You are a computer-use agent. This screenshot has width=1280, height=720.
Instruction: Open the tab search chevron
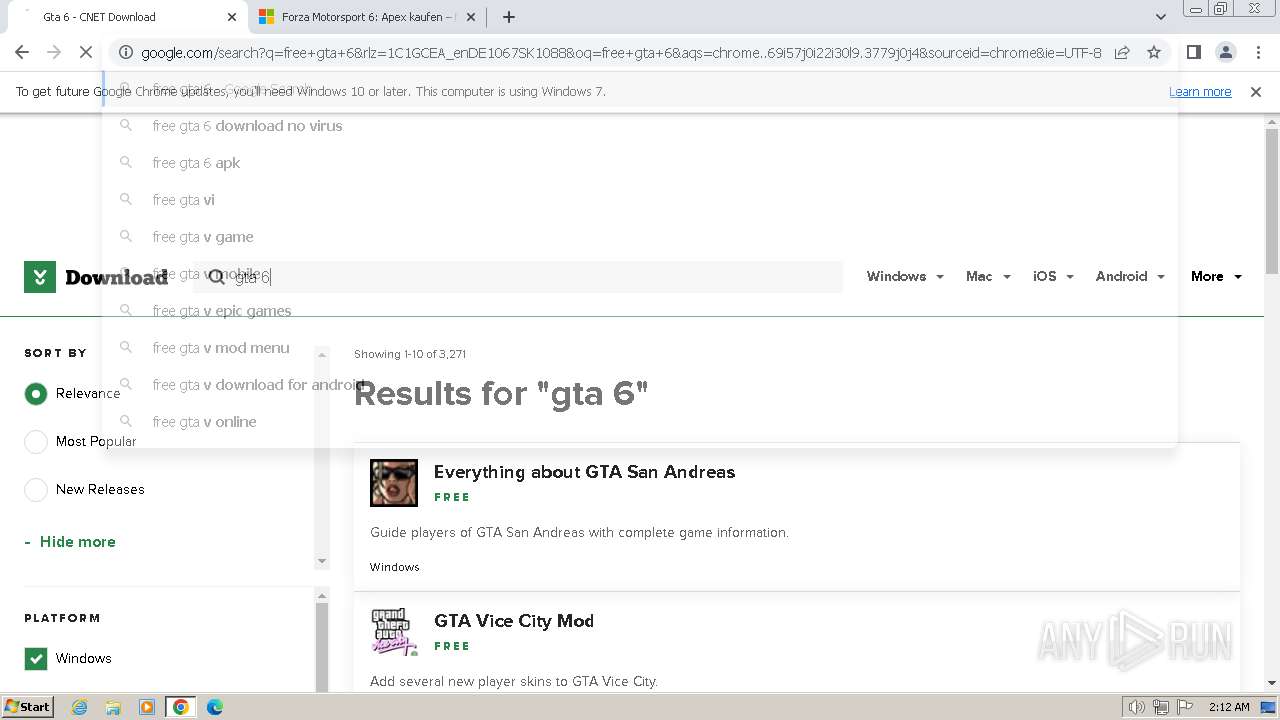[1160, 17]
